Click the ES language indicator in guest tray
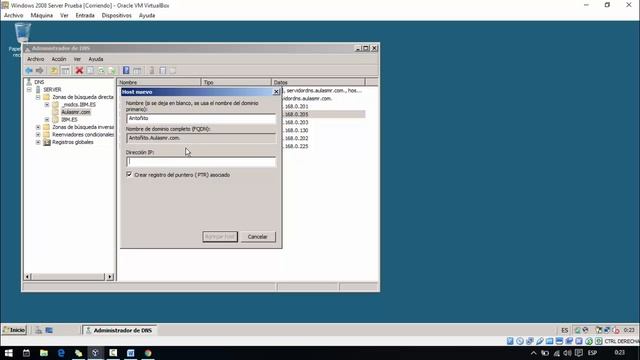The height and width of the screenshot is (360, 640). pyautogui.click(x=564, y=330)
